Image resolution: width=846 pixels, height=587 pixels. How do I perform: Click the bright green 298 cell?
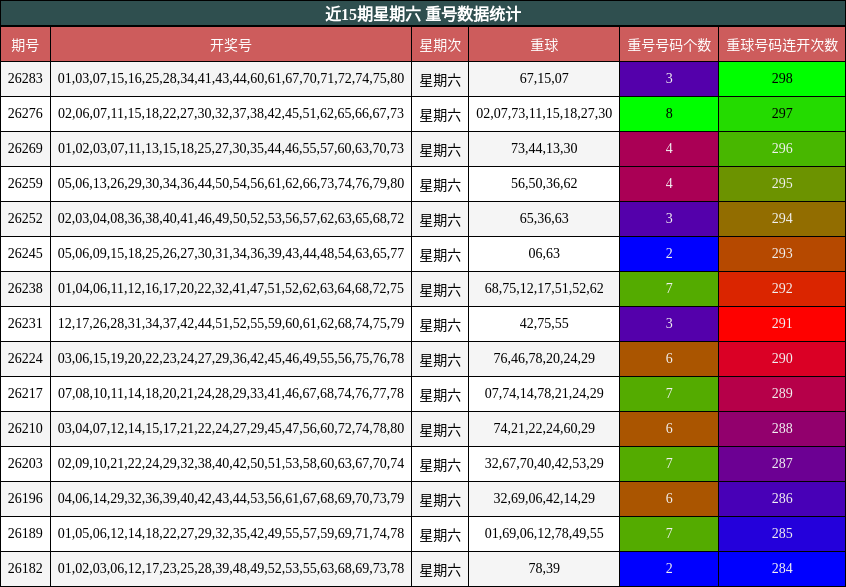coord(782,79)
